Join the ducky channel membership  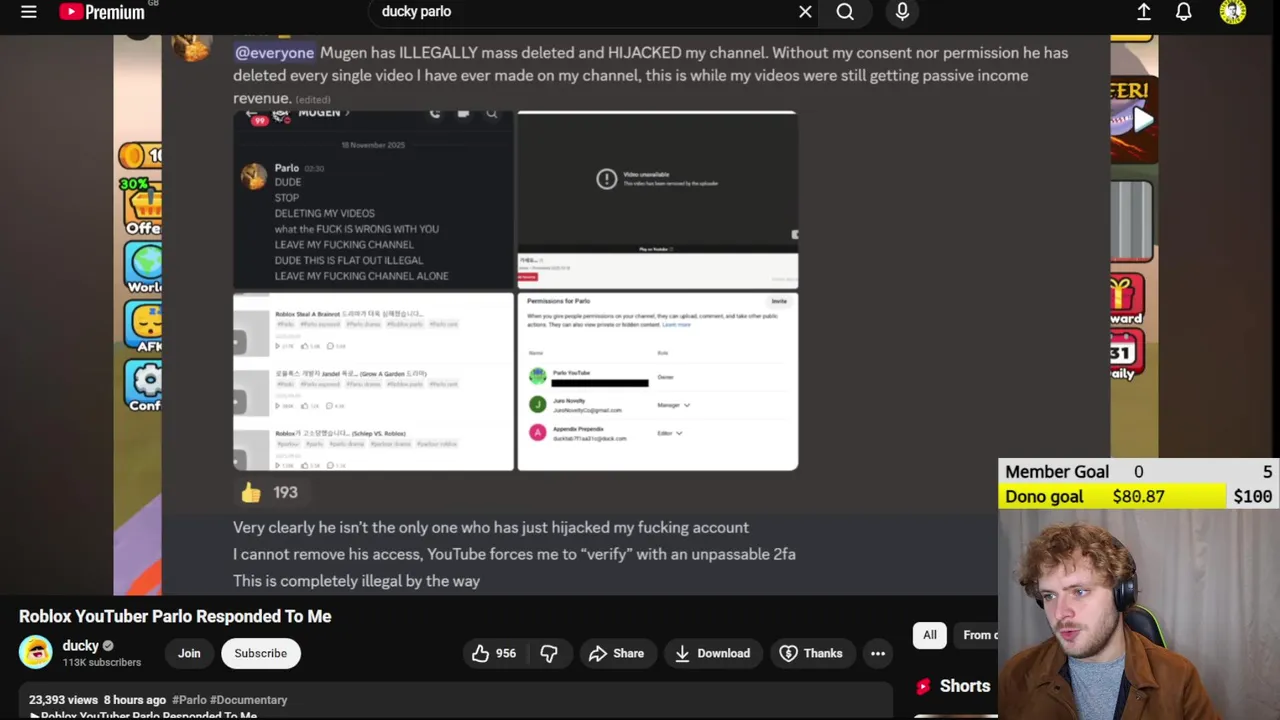189,653
